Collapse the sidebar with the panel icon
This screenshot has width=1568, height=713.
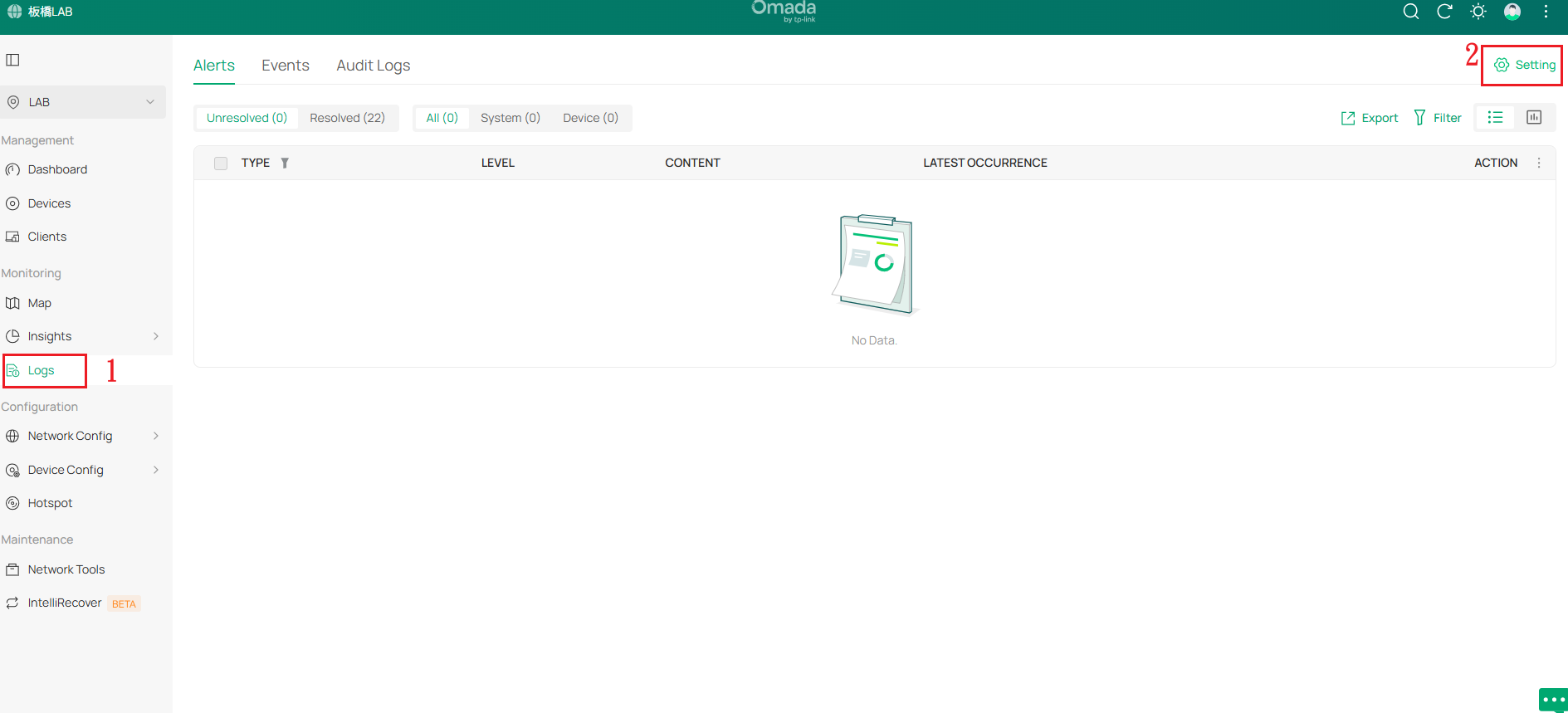click(x=12, y=60)
